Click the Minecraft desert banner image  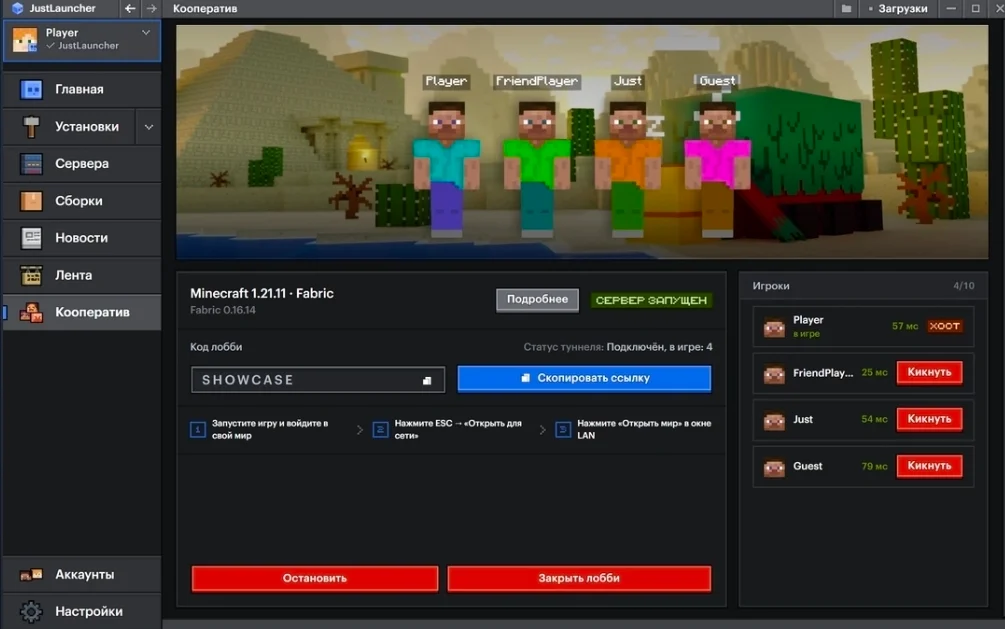pos(582,142)
